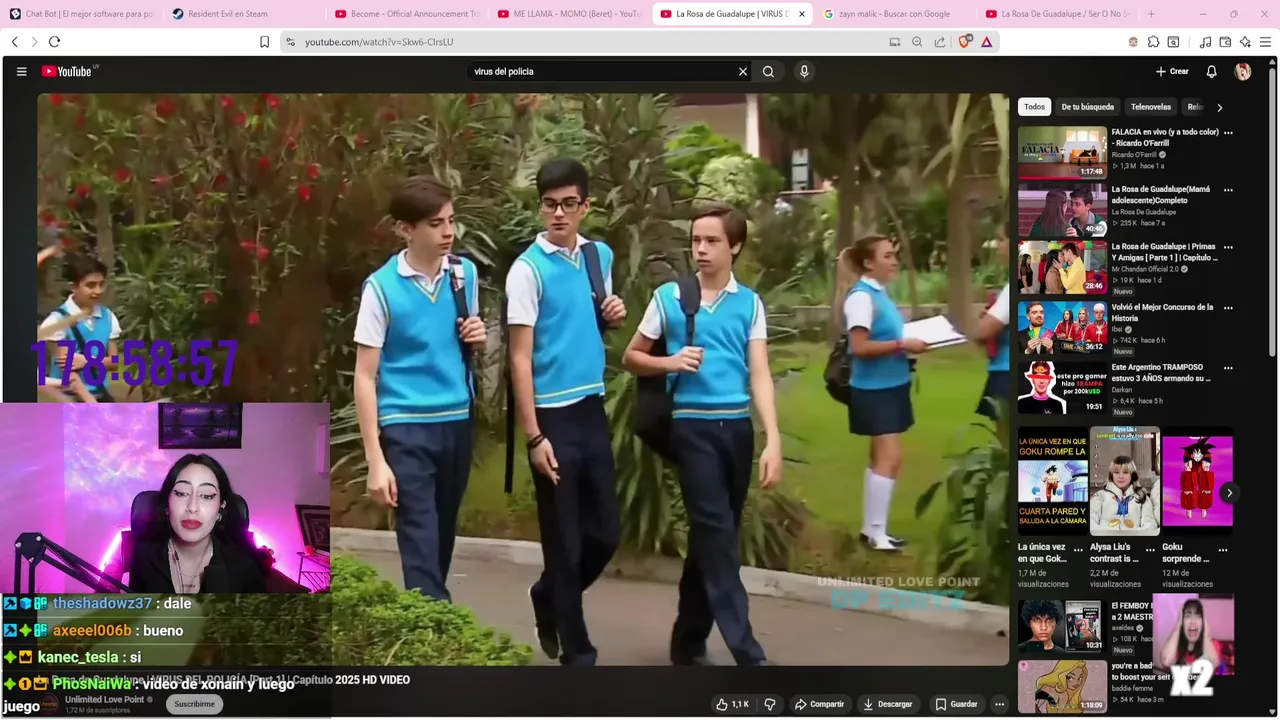
Task: Start voice search with the microphone icon
Action: pos(803,71)
